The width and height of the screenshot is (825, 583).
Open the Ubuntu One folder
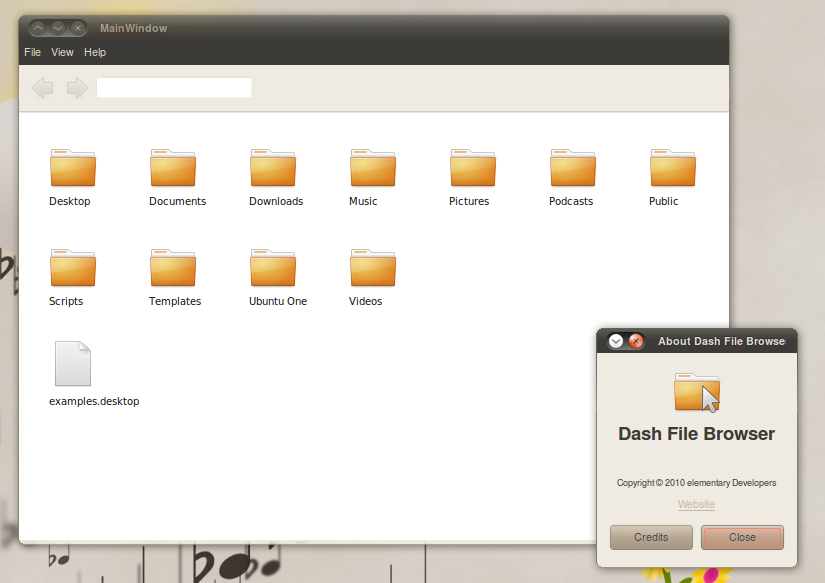276,268
